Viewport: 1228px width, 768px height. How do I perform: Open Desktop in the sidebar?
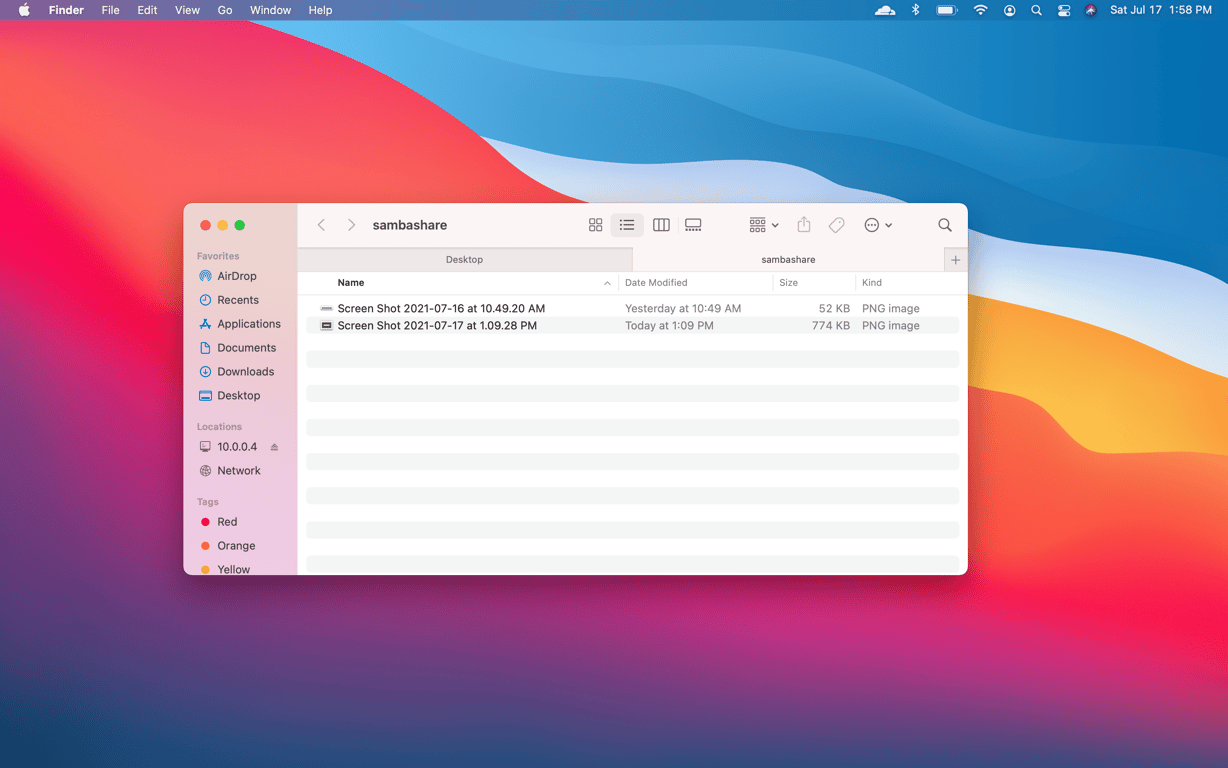240,396
